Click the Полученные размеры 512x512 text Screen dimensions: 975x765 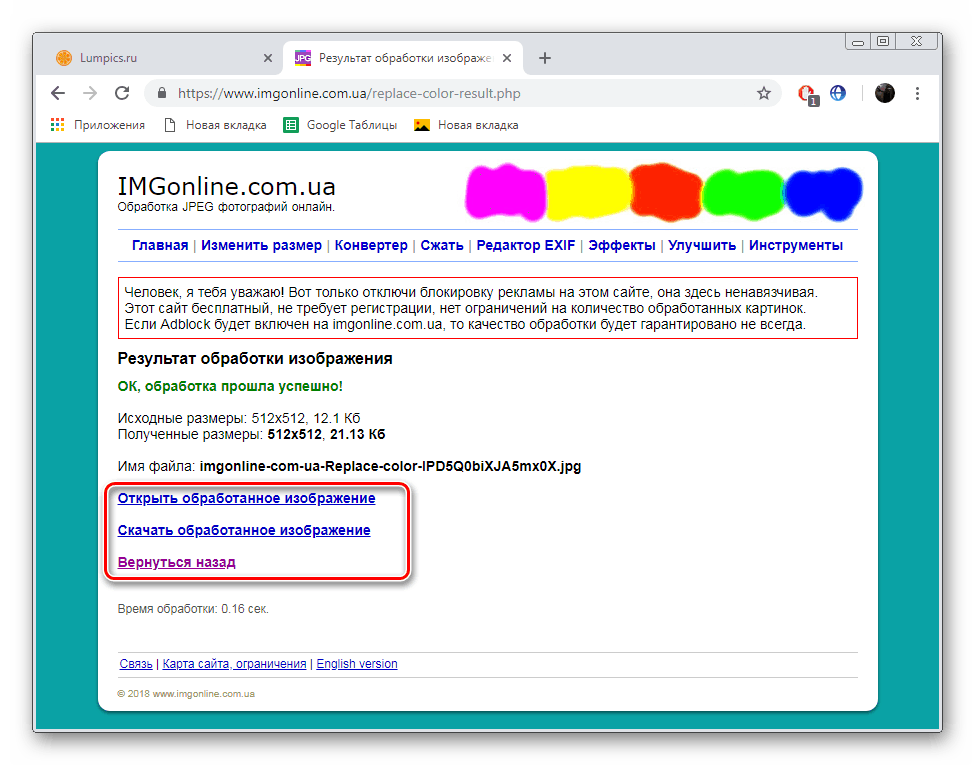pyautogui.click(x=251, y=434)
